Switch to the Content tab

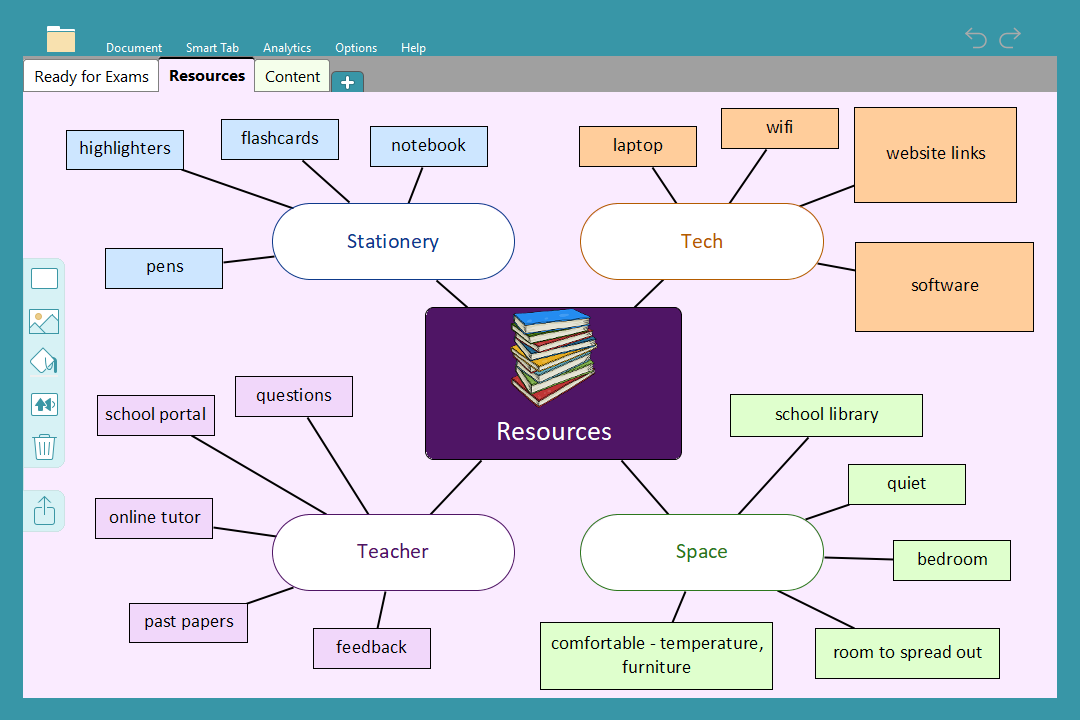click(x=292, y=77)
